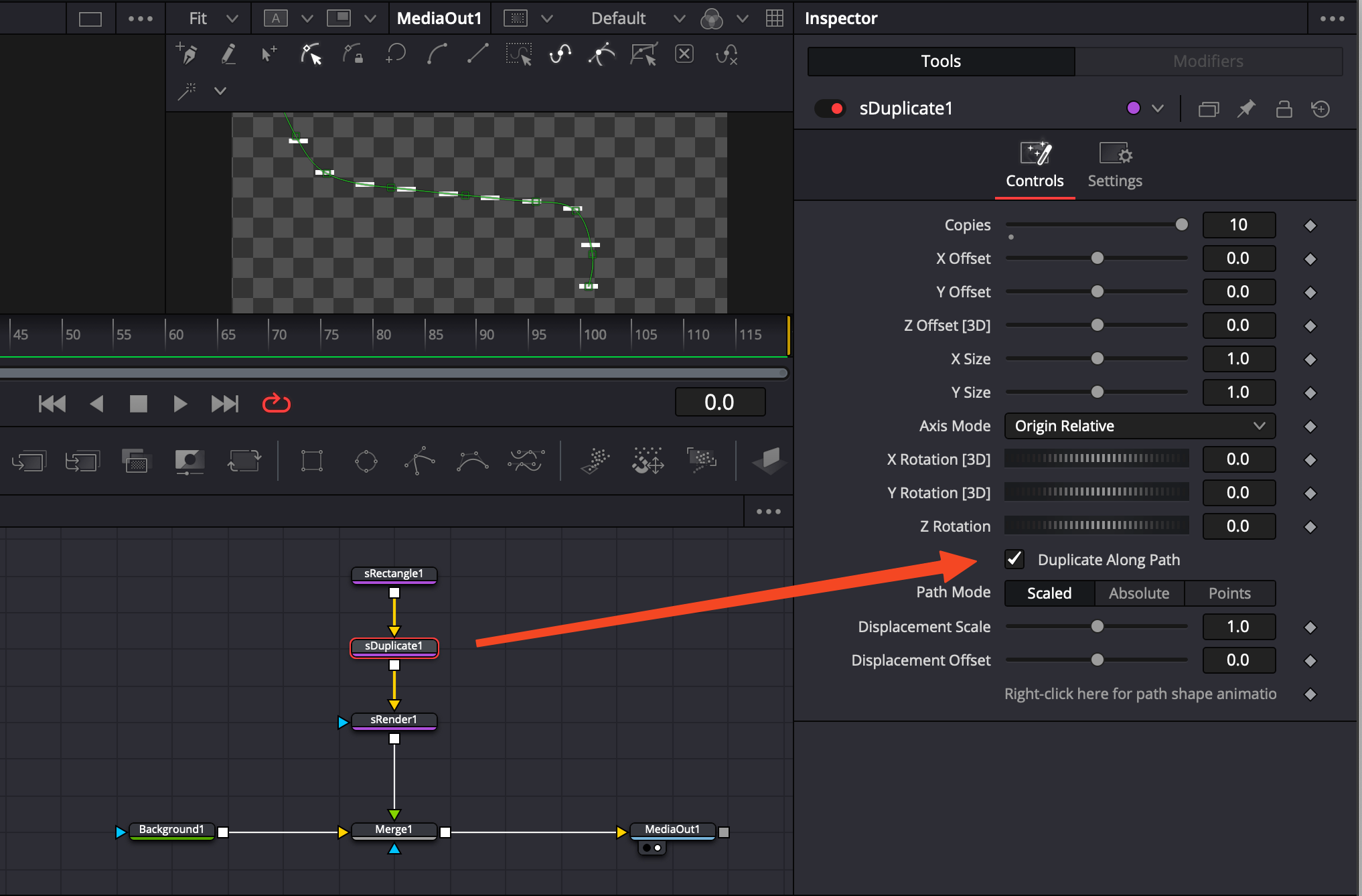Open the Controls tab
This screenshot has width=1362, height=896.
pos(1035,165)
